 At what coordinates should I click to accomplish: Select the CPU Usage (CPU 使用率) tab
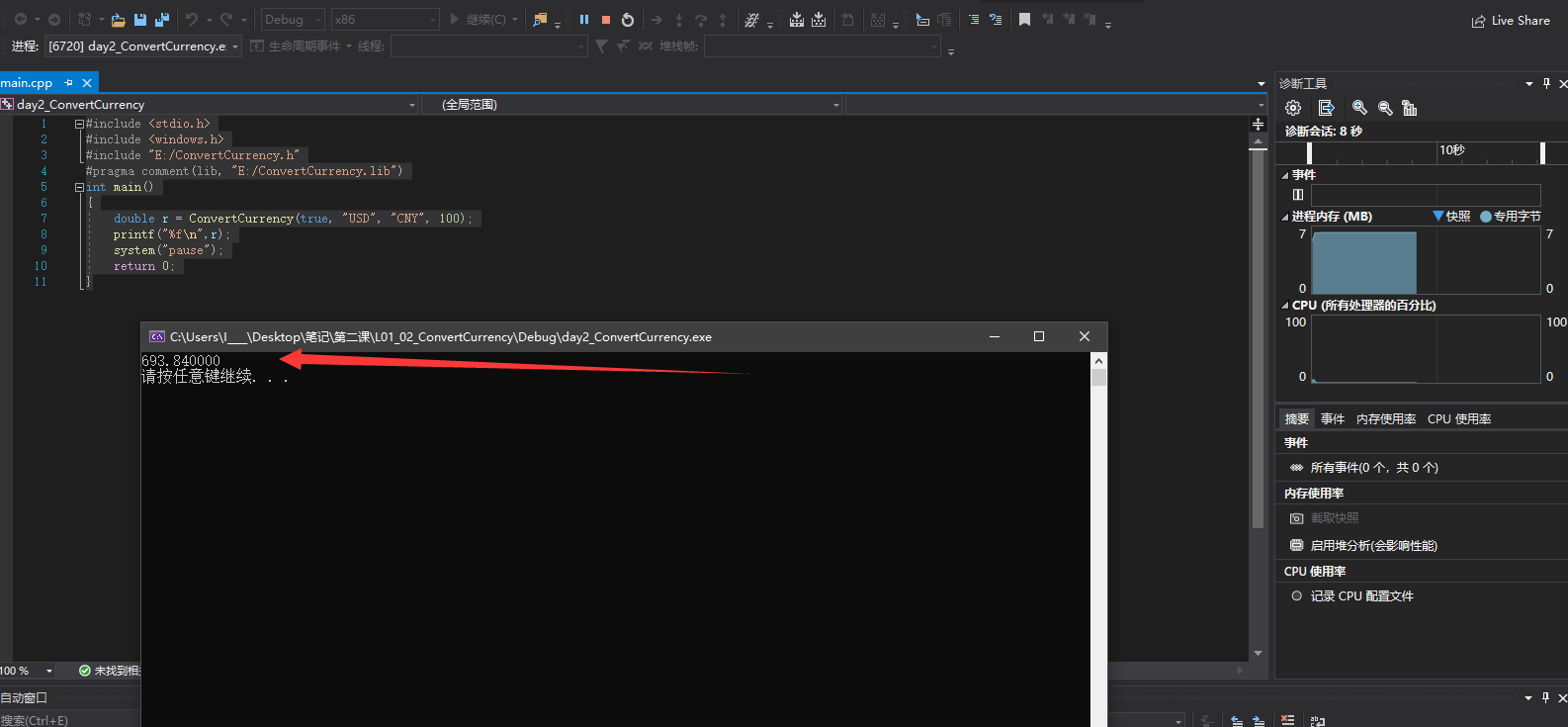click(1459, 419)
